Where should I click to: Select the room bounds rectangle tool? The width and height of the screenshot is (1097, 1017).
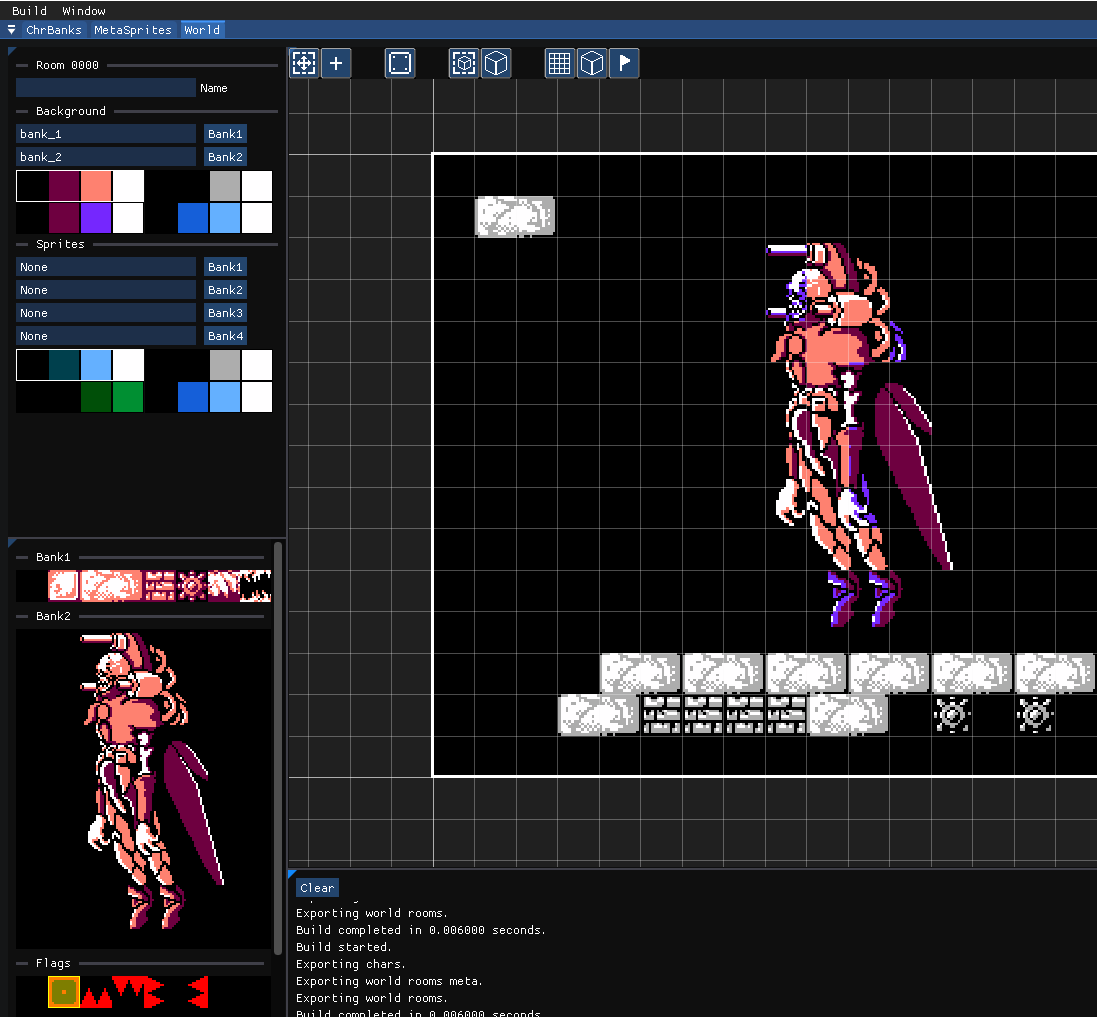click(400, 64)
